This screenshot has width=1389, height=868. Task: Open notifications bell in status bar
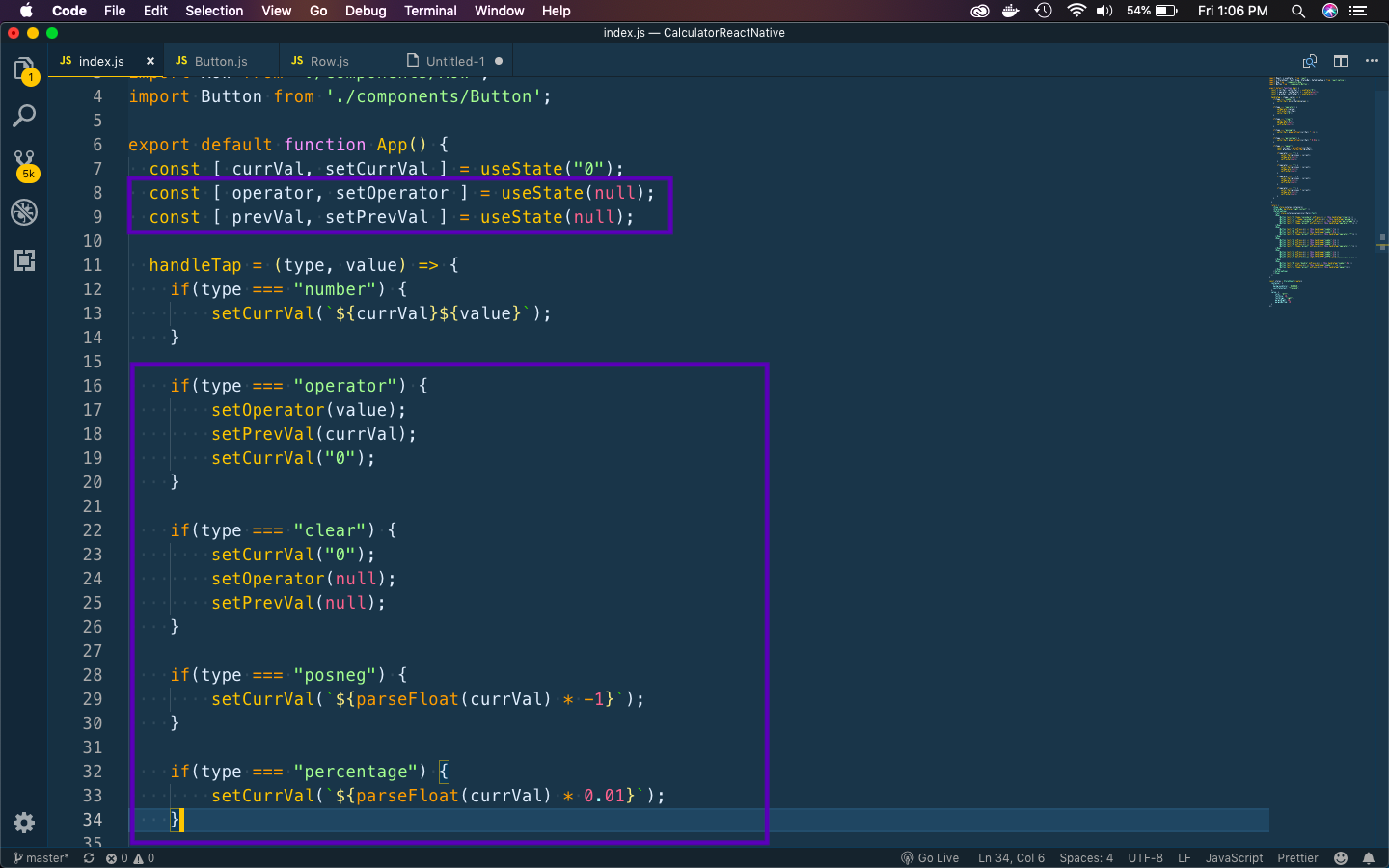click(x=1369, y=858)
